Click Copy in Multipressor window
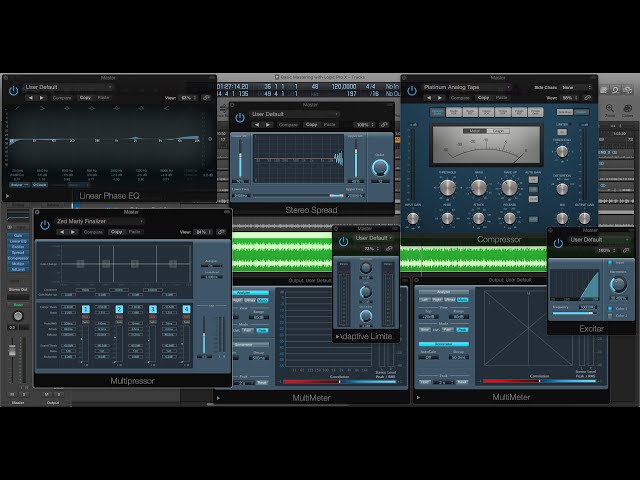640x480 pixels. (116, 232)
